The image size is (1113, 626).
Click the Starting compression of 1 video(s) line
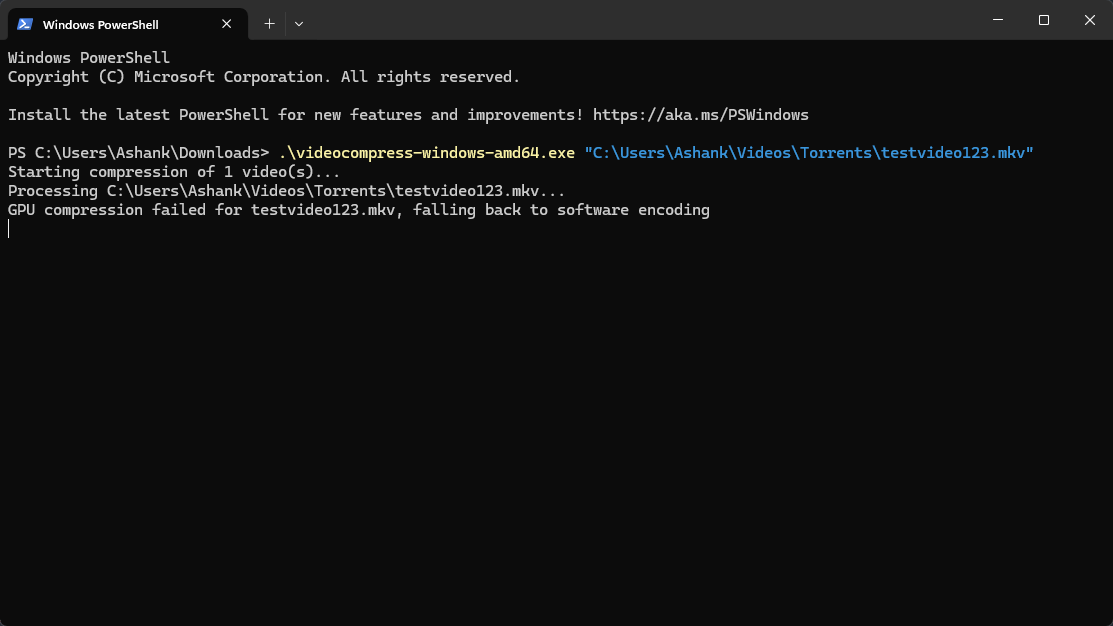[x=174, y=172]
